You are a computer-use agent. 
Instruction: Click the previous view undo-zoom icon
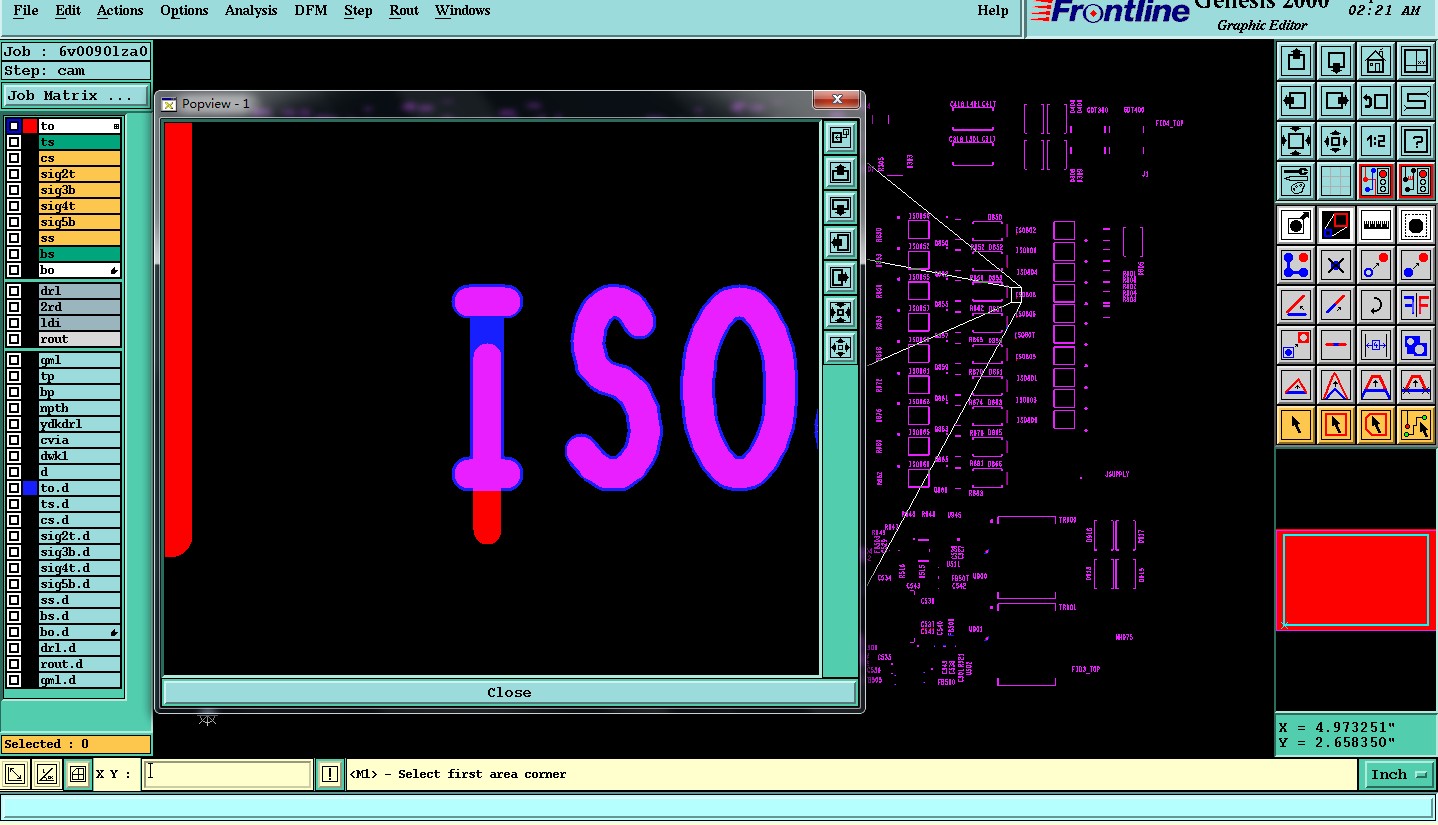(x=1376, y=101)
